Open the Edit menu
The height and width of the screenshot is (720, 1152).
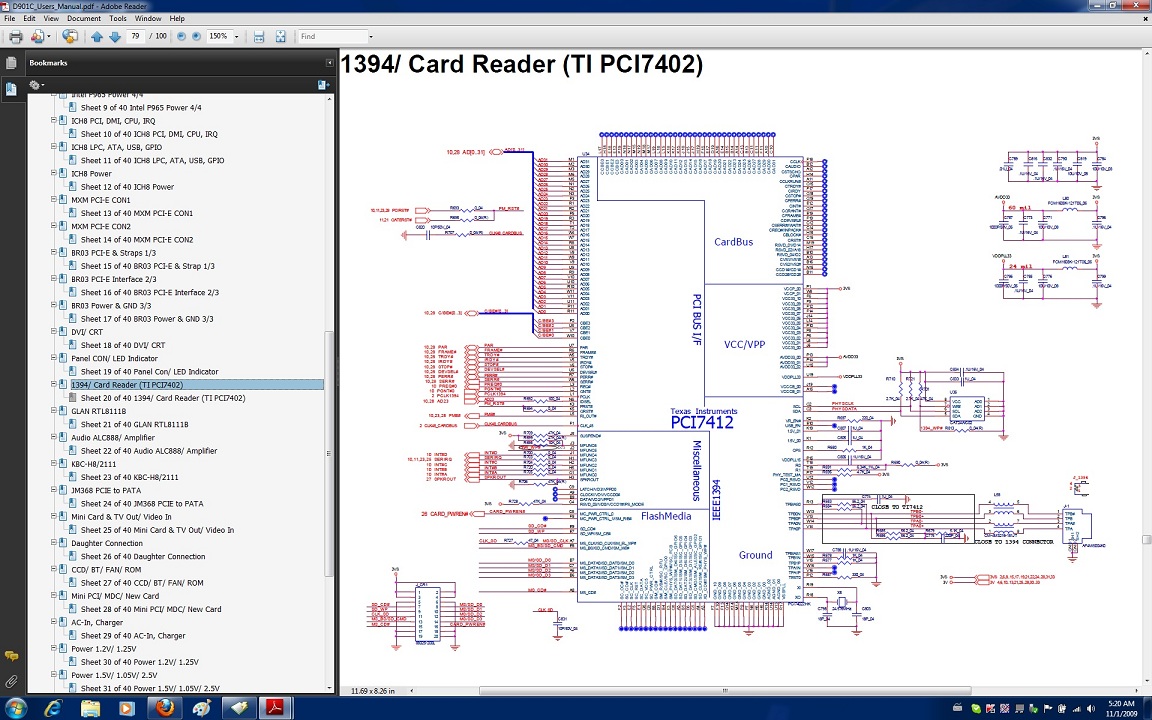pos(29,18)
